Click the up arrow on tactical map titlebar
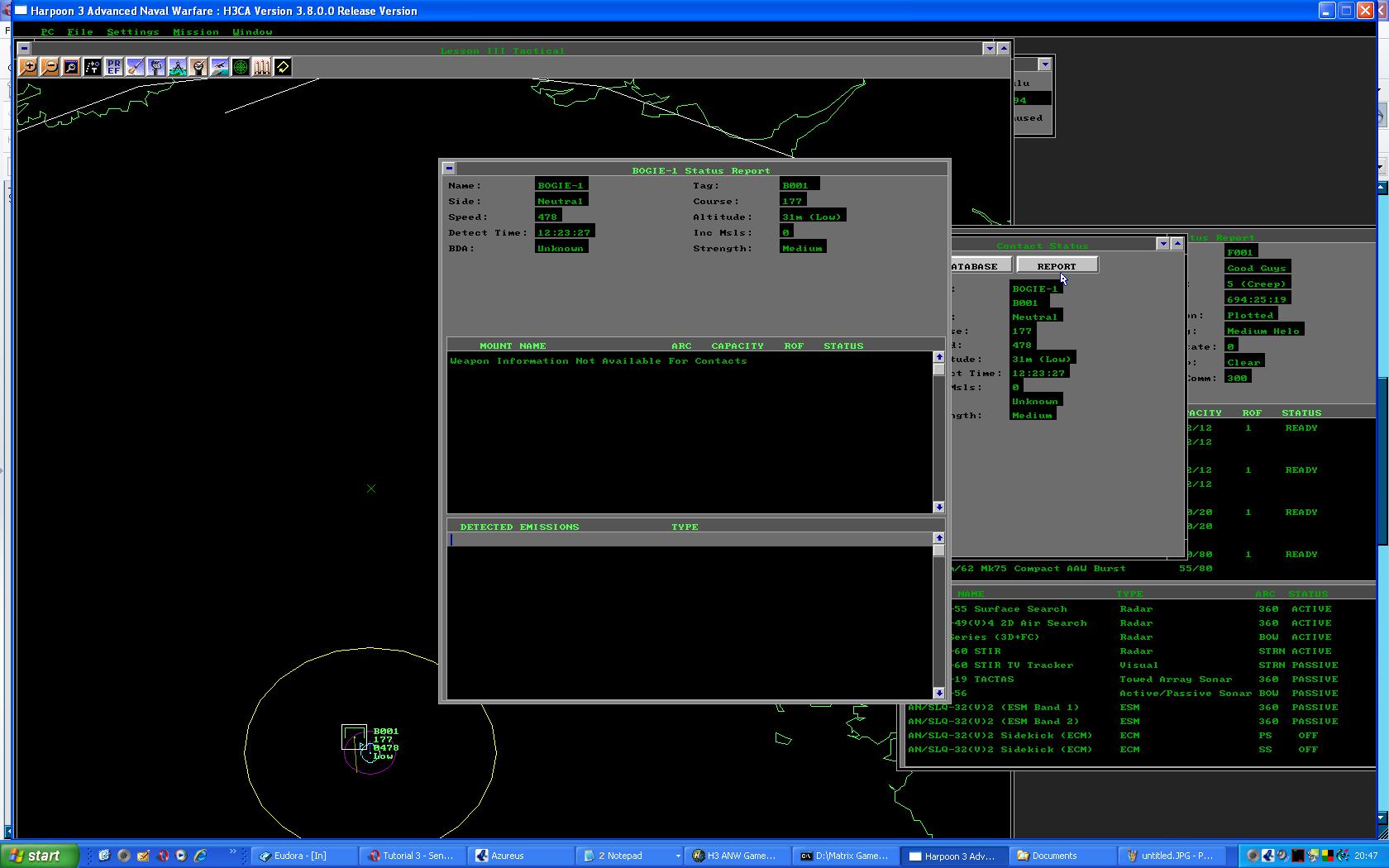Image resolution: width=1389 pixels, height=868 pixels. [1003, 49]
